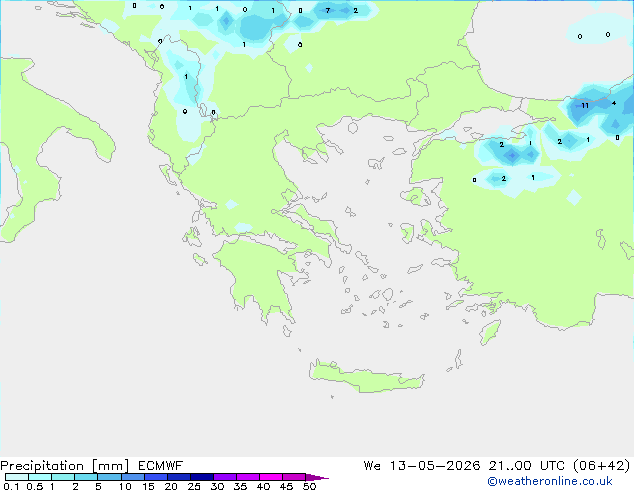Click the '50' label on the legend scale
The height and width of the screenshot is (490, 634).
click(x=309, y=486)
